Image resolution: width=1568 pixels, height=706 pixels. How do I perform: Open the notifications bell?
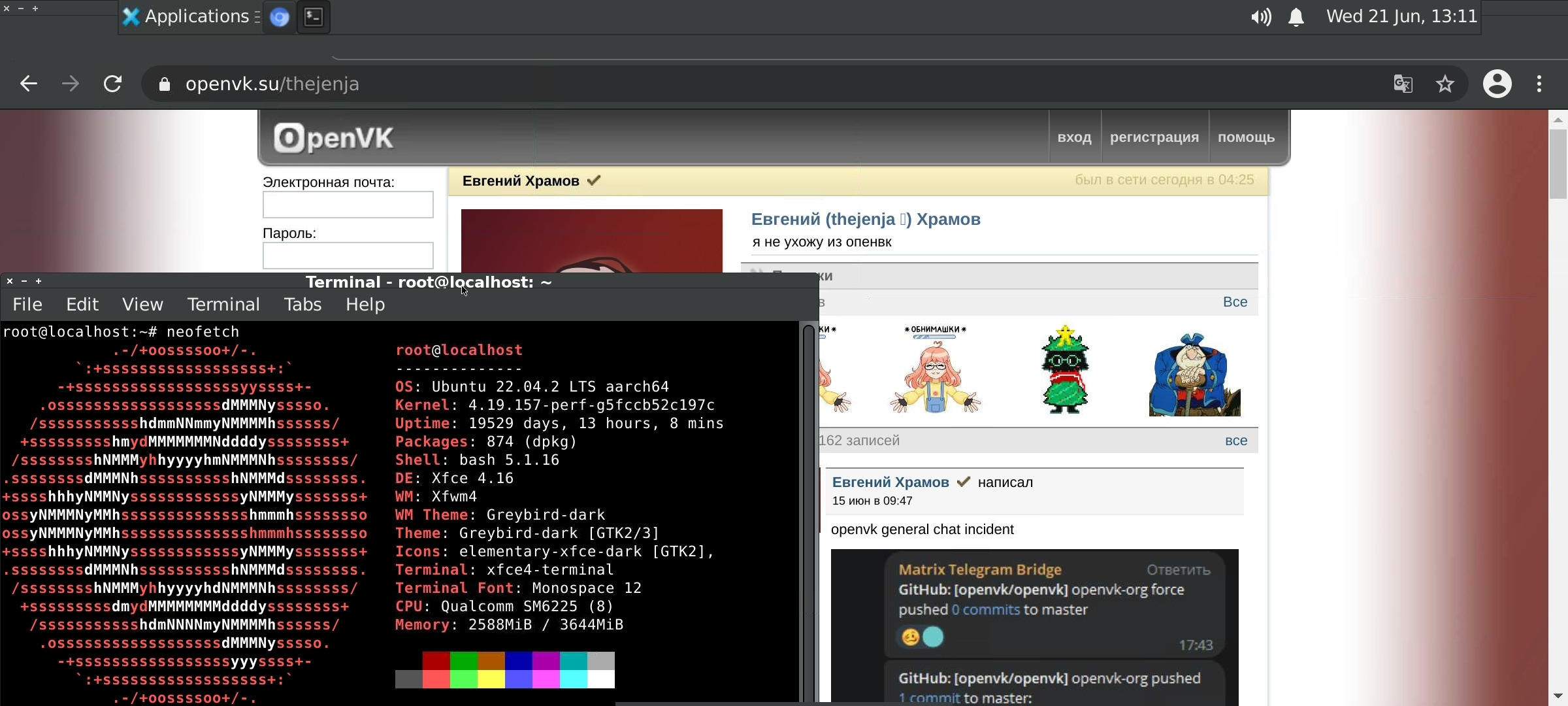[x=1296, y=17]
